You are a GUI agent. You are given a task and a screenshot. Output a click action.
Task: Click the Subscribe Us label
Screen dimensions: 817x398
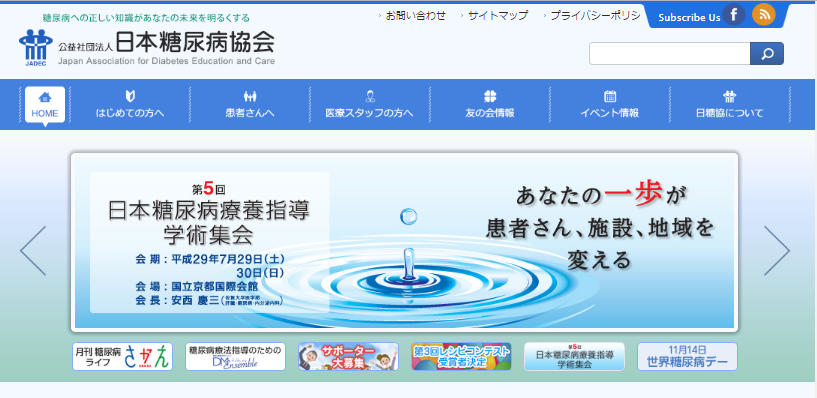pyautogui.click(x=689, y=18)
